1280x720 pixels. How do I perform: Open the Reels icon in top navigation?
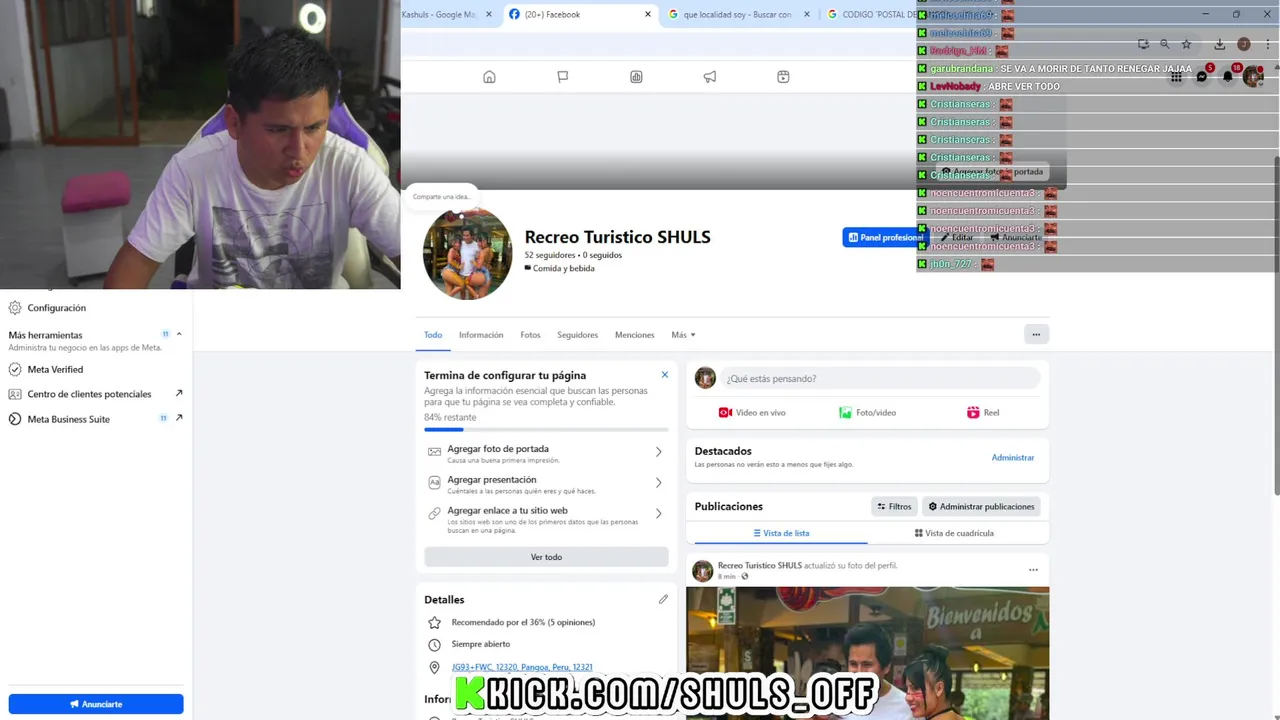click(783, 77)
